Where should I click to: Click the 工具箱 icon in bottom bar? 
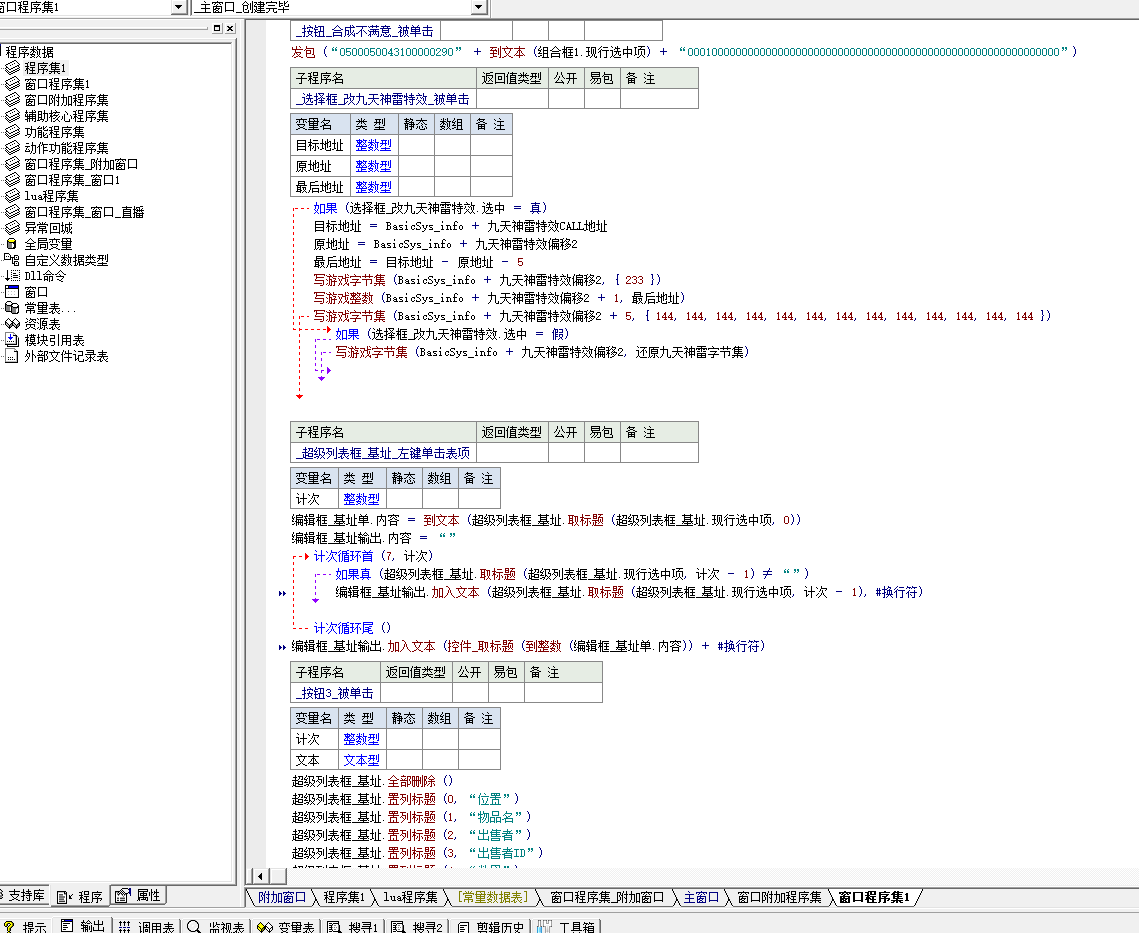pyautogui.click(x=545, y=926)
